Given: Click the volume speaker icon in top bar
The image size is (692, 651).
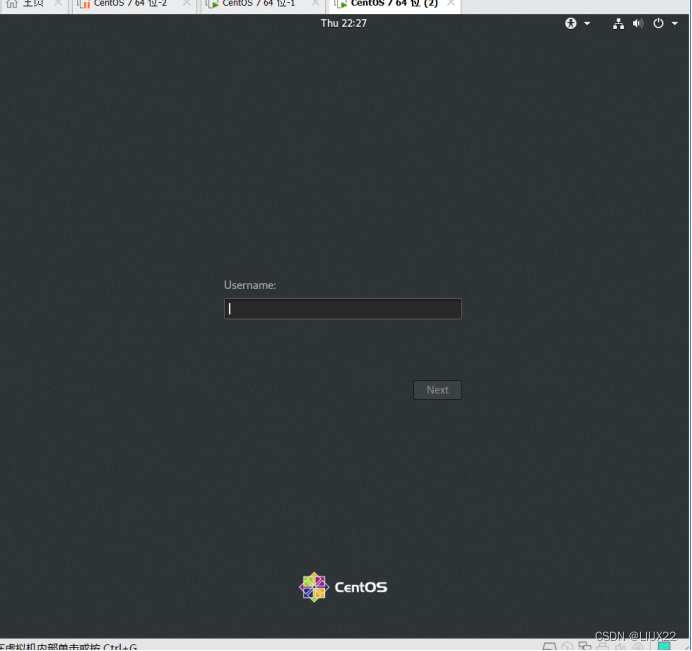Looking at the screenshot, I should pyautogui.click(x=638, y=23).
